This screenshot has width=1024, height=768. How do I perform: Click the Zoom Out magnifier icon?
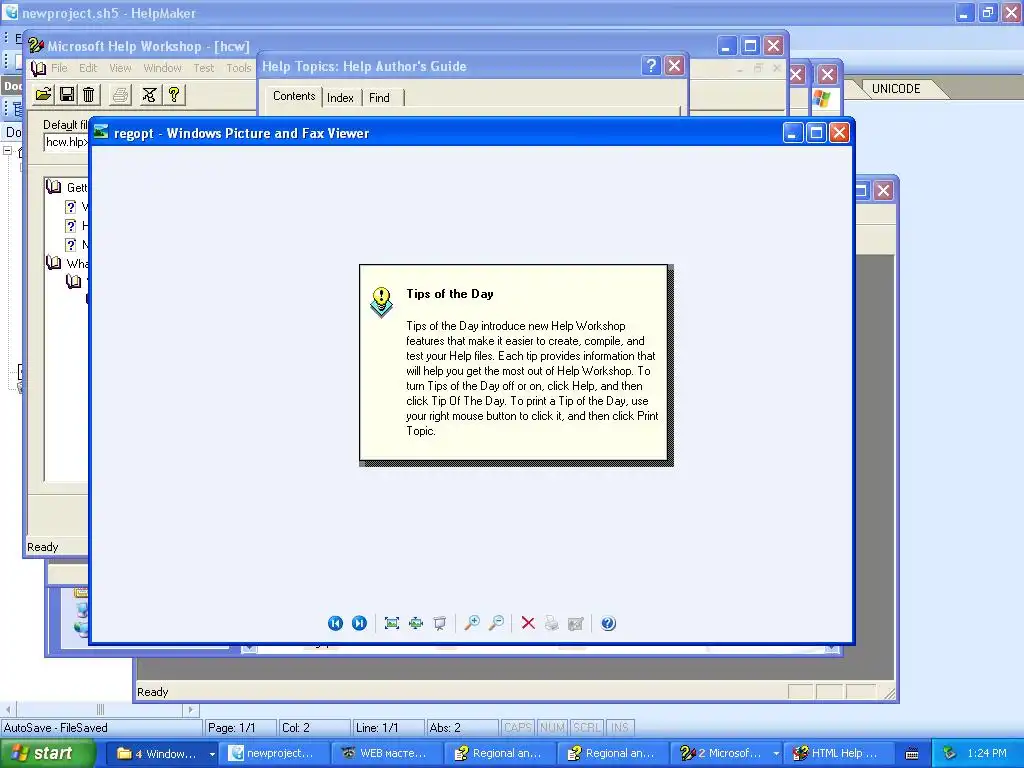tap(496, 623)
